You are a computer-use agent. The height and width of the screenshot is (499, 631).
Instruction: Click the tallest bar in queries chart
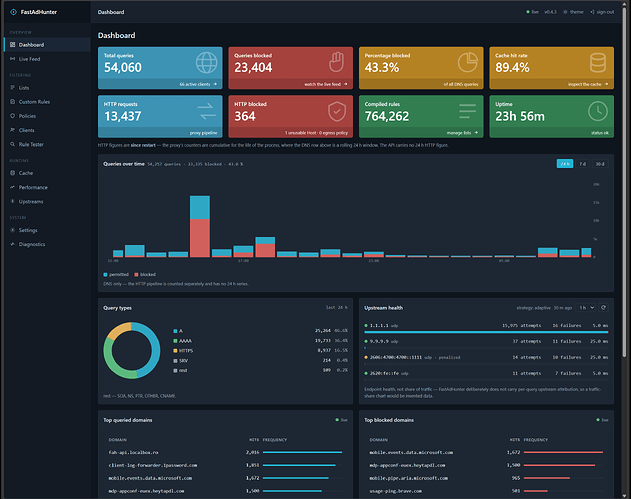200,226
